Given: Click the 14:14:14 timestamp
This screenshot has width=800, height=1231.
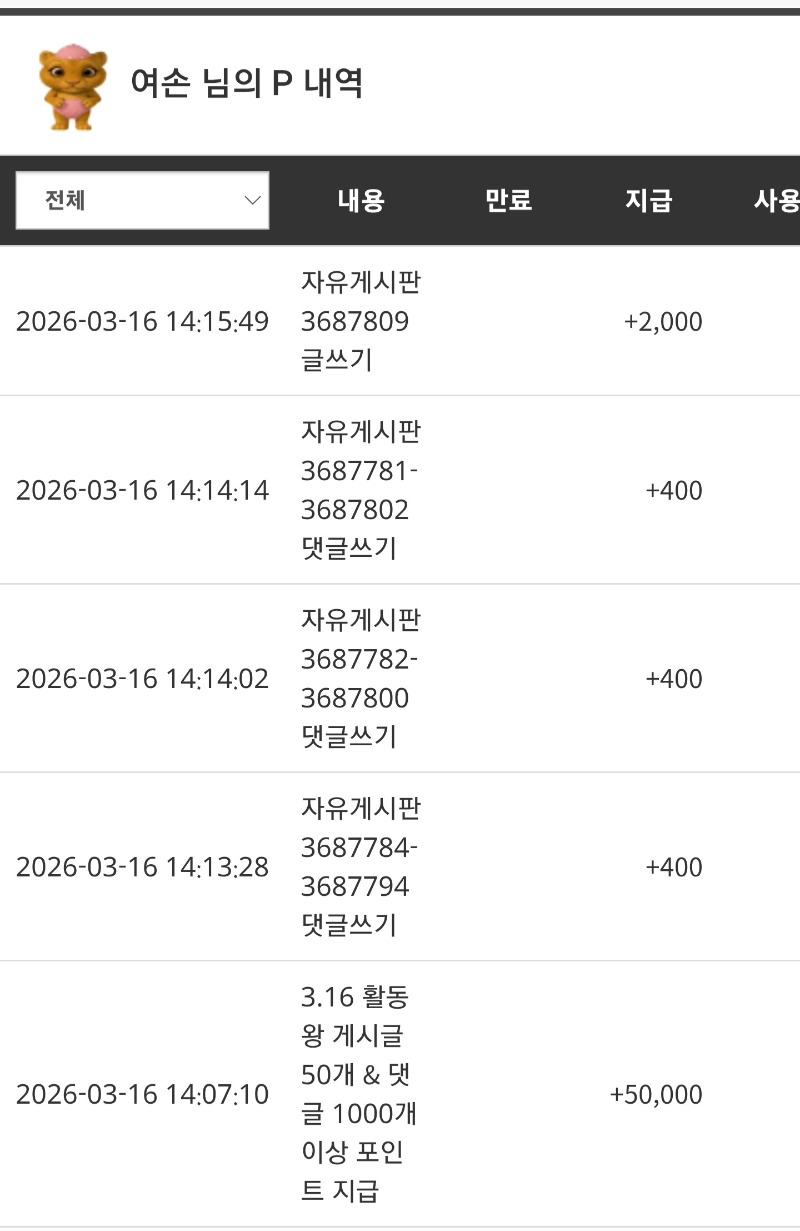Looking at the screenshot, I should point(142,491).
